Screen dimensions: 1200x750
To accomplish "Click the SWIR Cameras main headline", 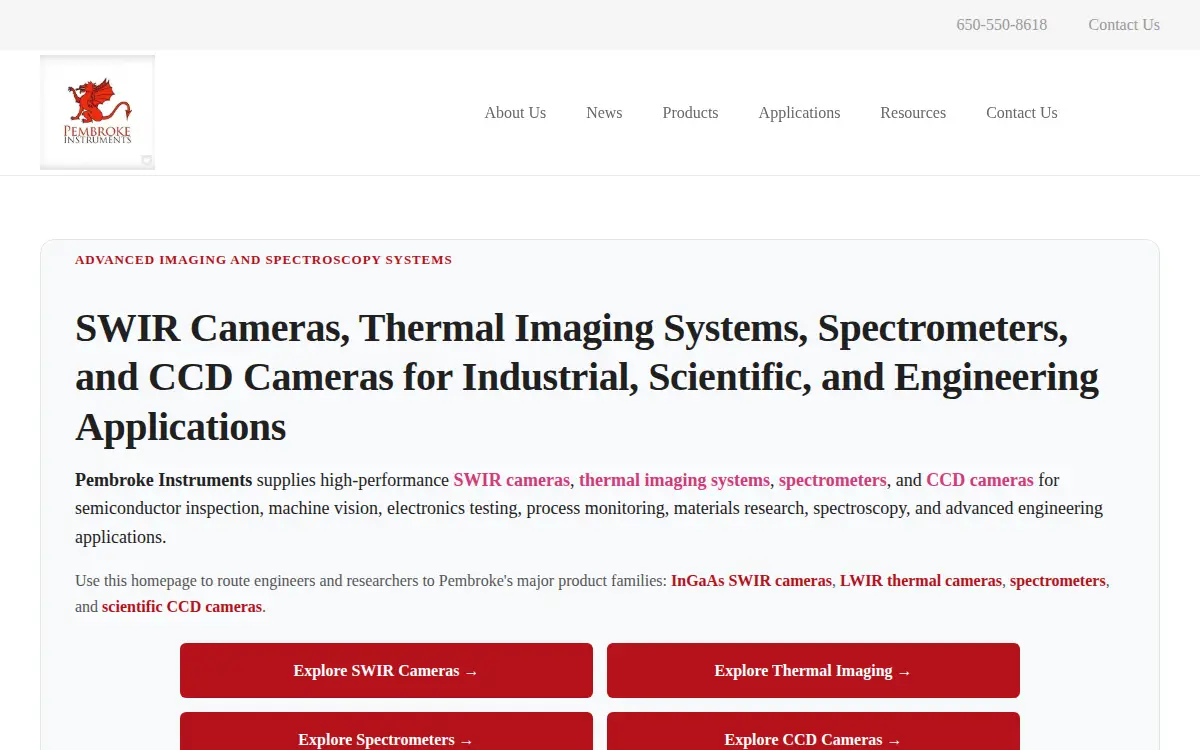I will point(587,377).
